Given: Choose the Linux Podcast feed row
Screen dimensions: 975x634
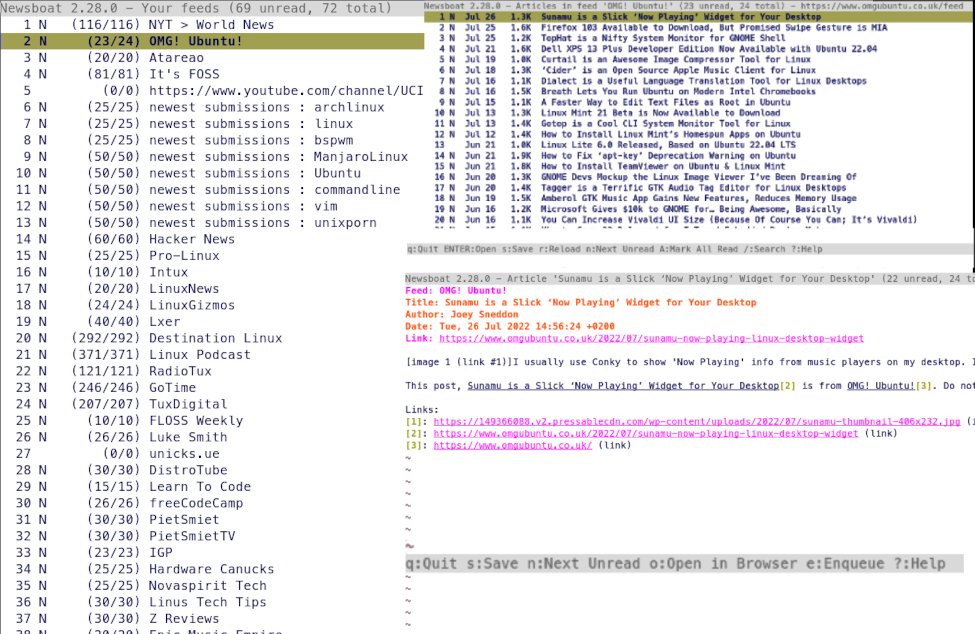Looking at the screenshot, I should 203,355.
